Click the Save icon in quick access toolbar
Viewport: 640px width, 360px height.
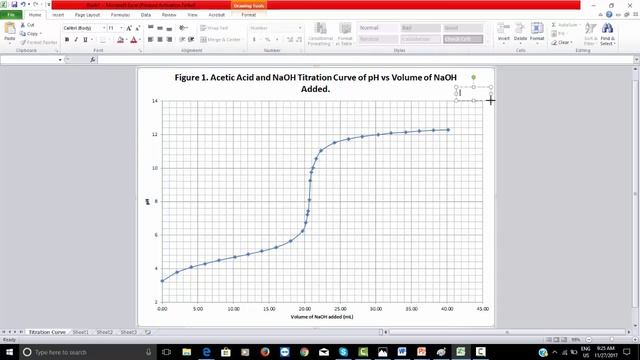(14, 4)
